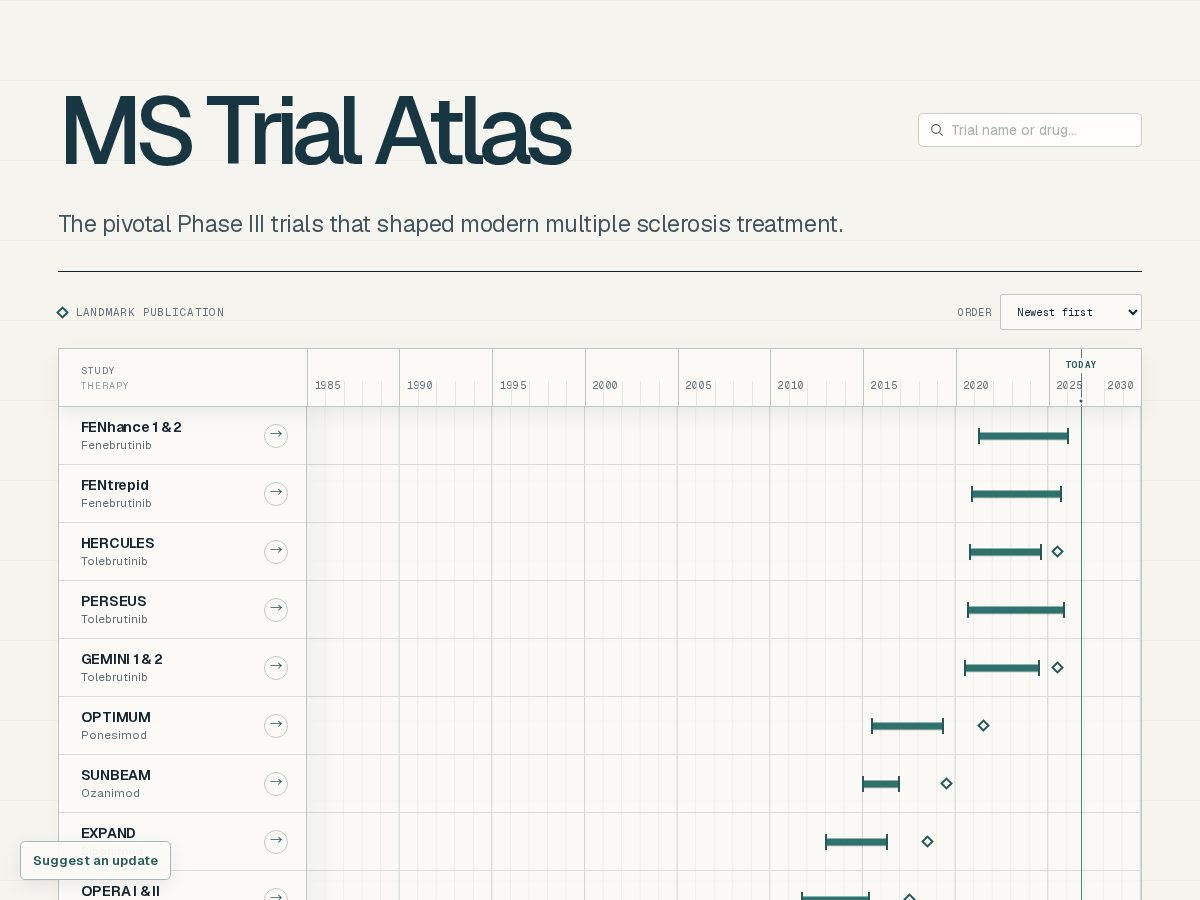Viewport: 1200px width, 900px height.
Task: Focus the Trial name or drug search field
Action: click(1030, 130)
